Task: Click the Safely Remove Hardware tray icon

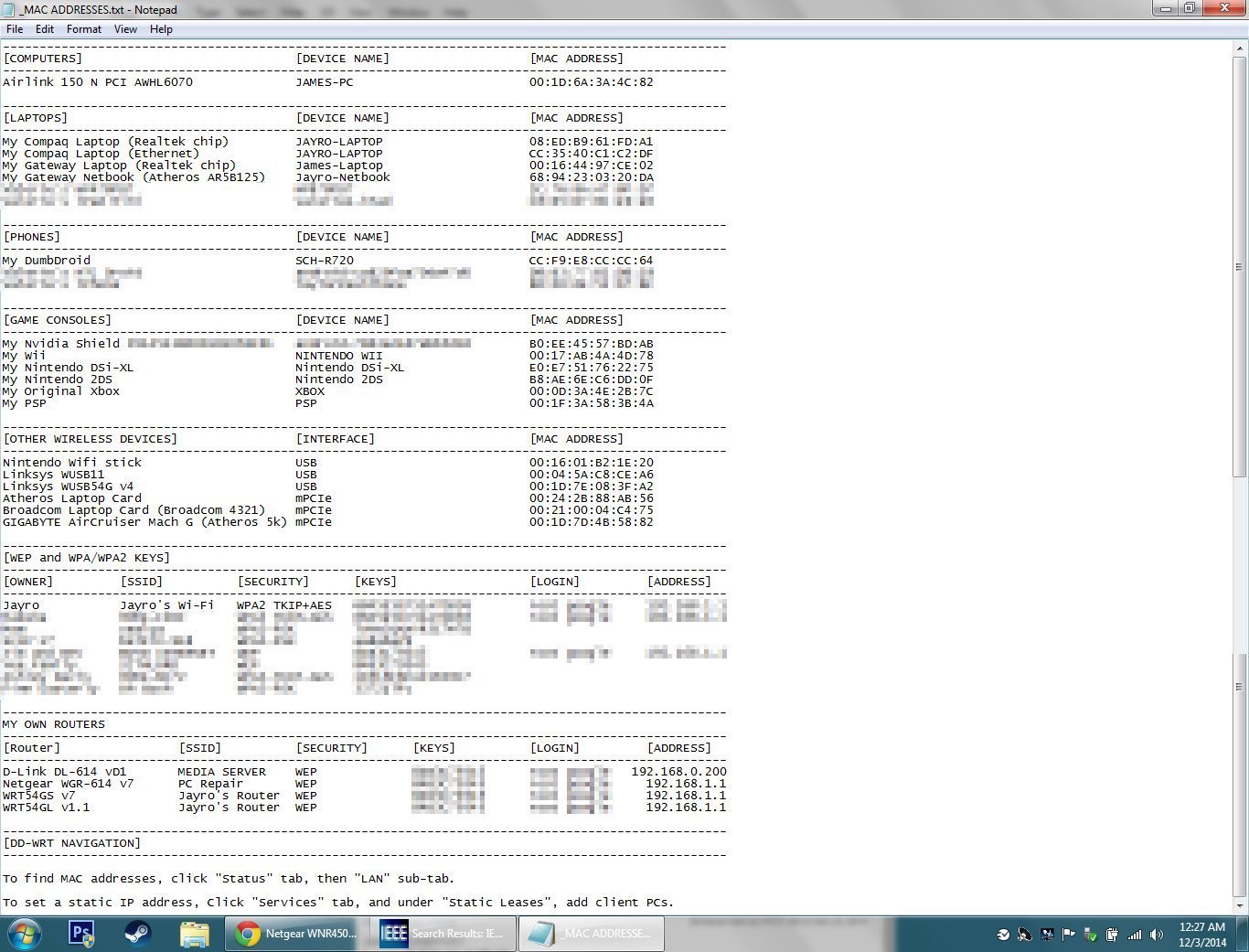Action: click(x=1090, y=935)
